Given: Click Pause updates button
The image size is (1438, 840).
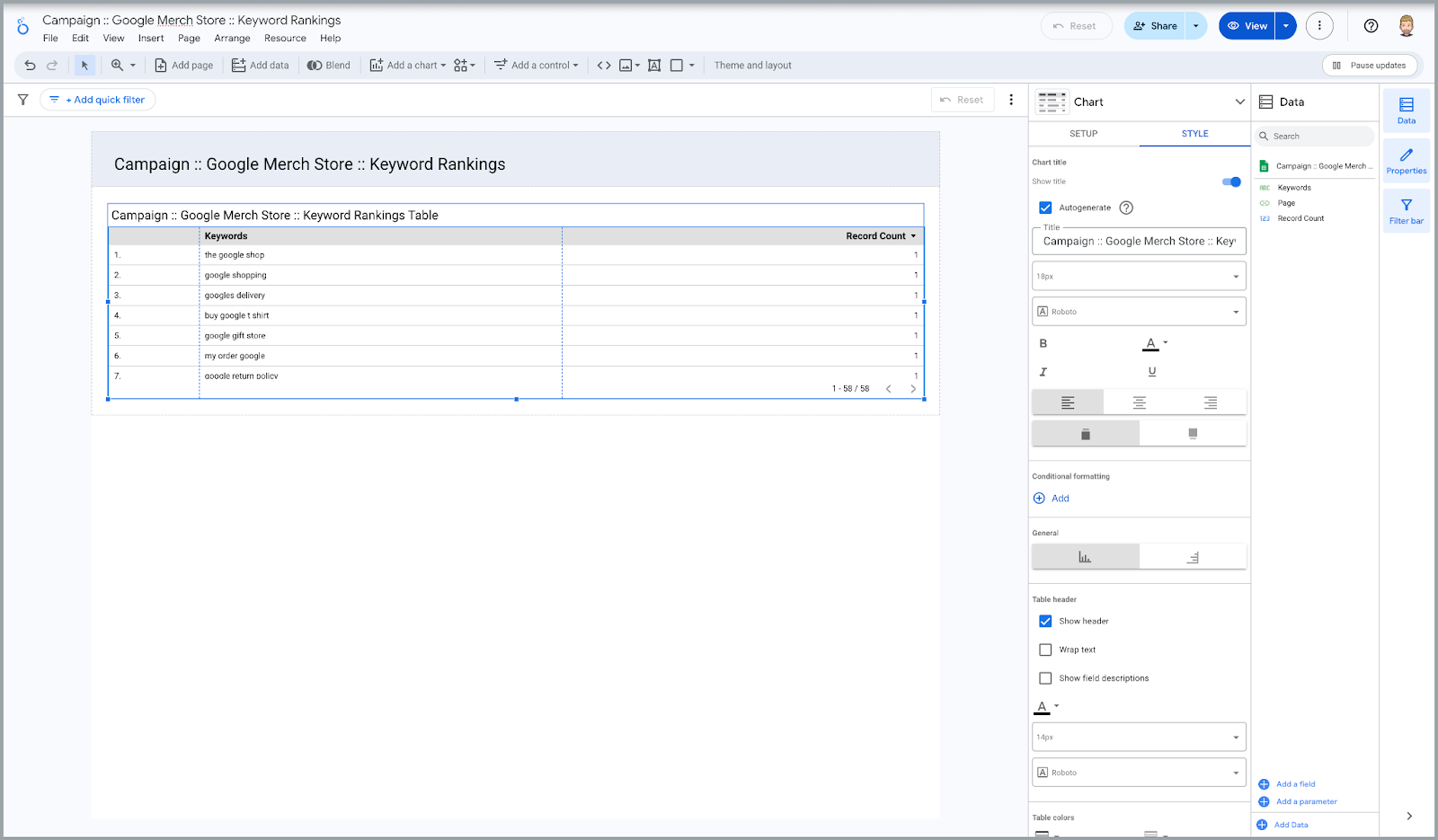Looking at the screenshot, I should [x=1370, y=66].
